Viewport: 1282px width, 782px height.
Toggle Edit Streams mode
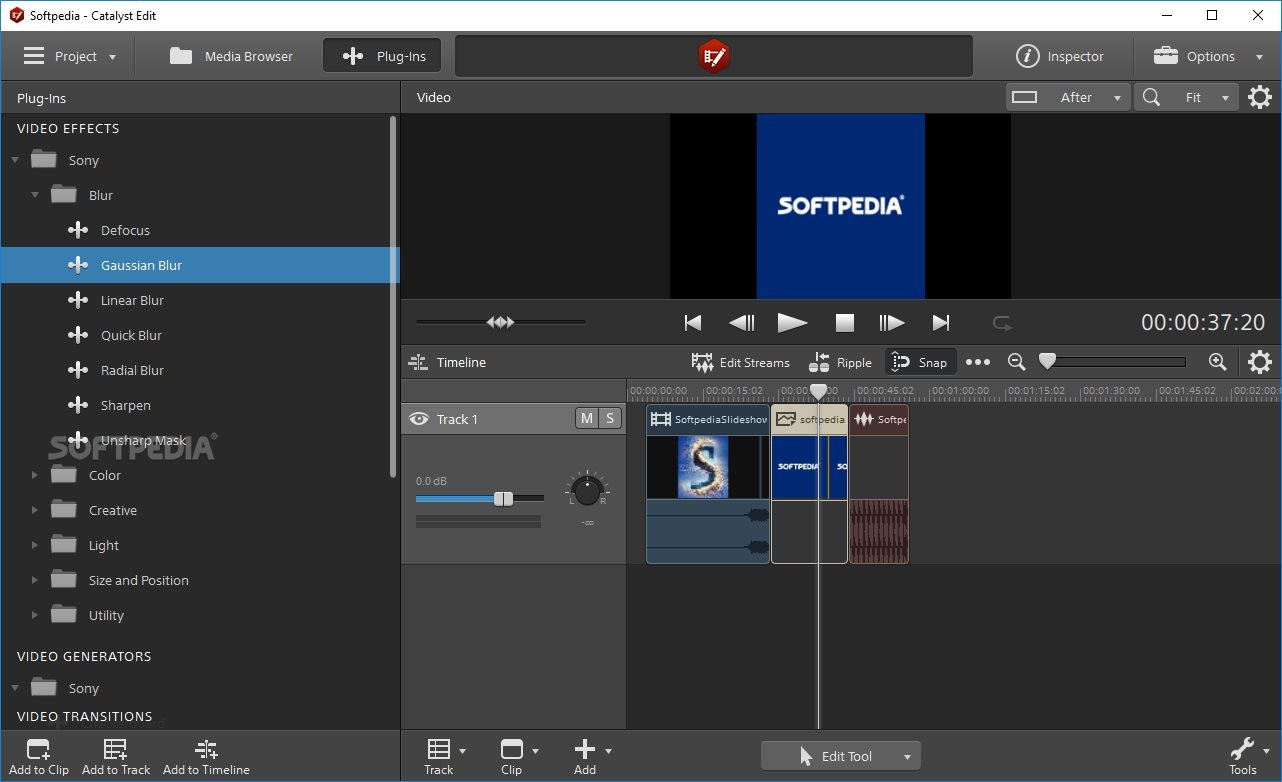741,362
